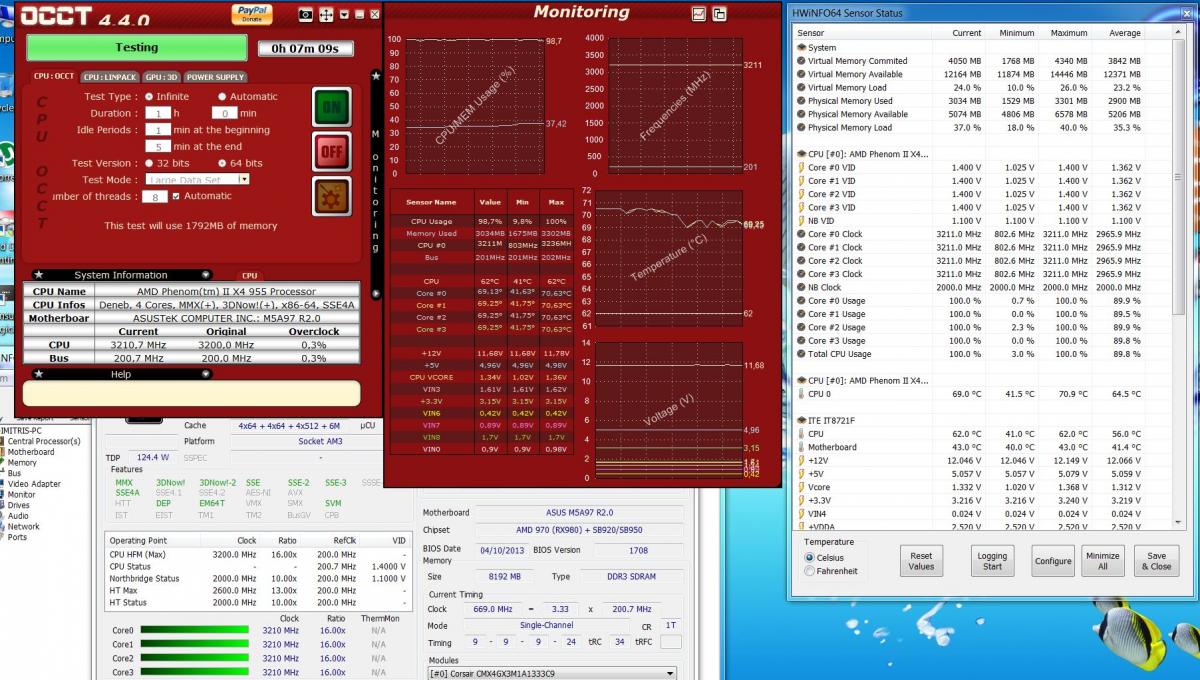Click the Core3 green load bar
The height and width of the screenshot is (680, 1200).
(194, 673)
